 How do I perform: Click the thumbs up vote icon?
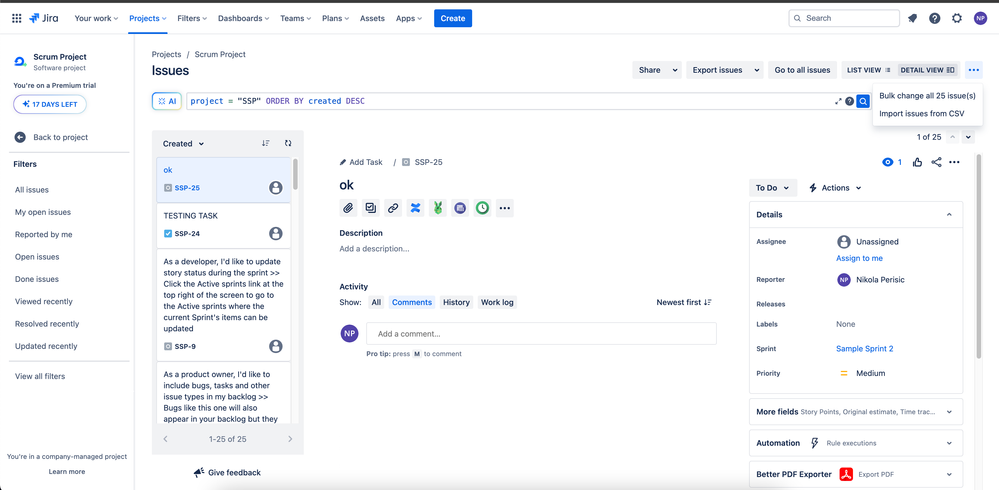[917, 162]
